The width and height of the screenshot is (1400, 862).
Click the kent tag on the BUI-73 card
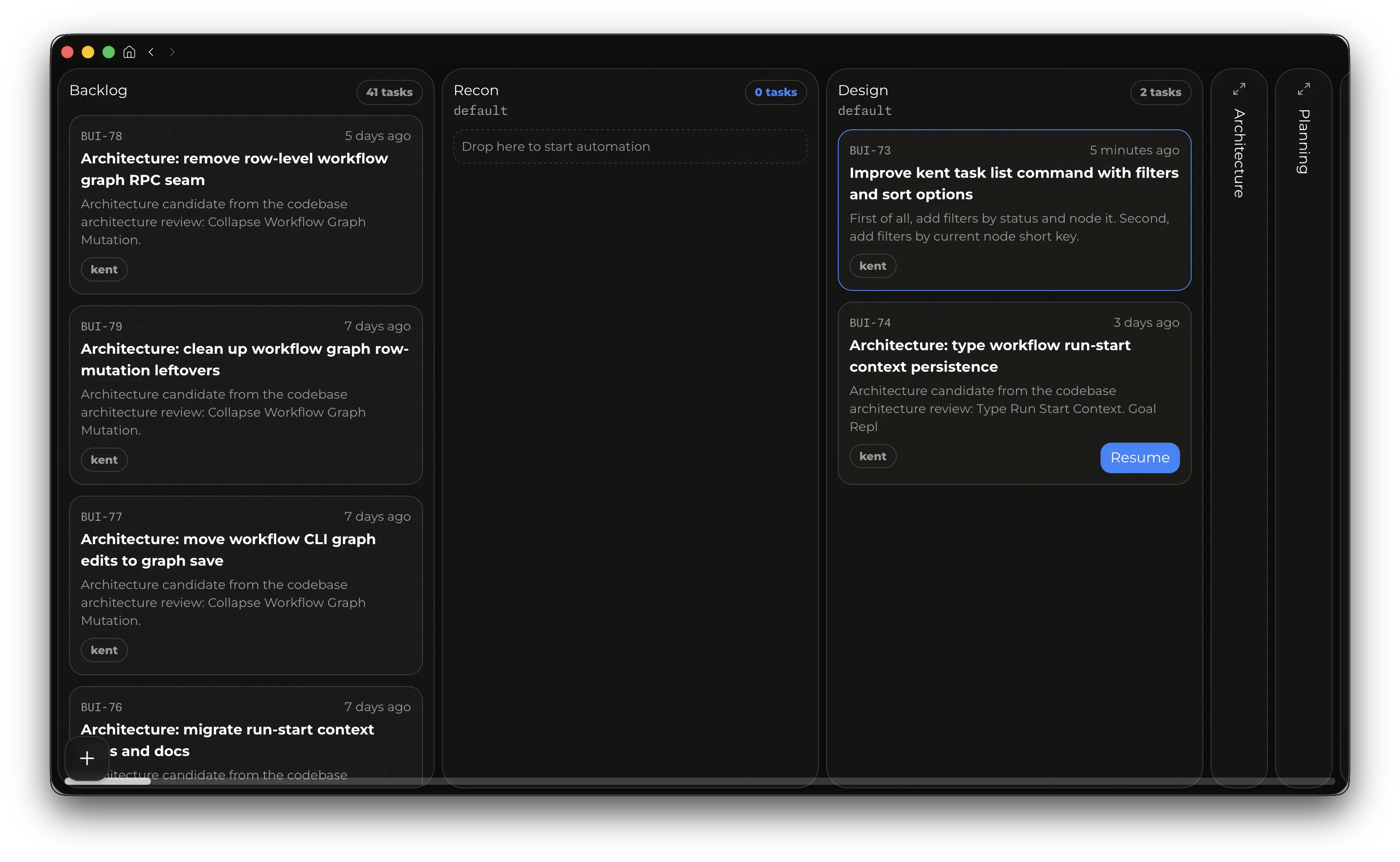tap(873, 266)
